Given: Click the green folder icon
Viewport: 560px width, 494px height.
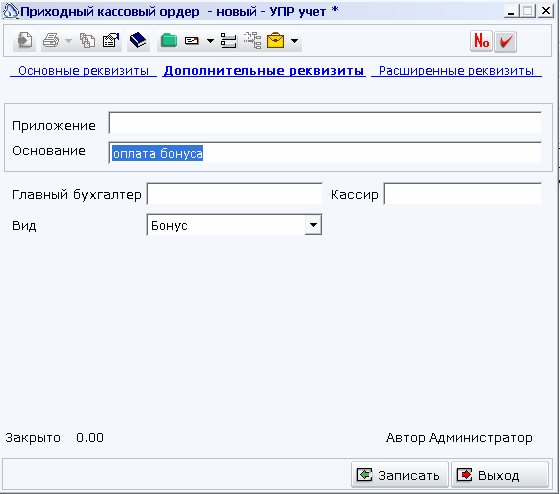Looking at the screenshot, I should (169, 40).
